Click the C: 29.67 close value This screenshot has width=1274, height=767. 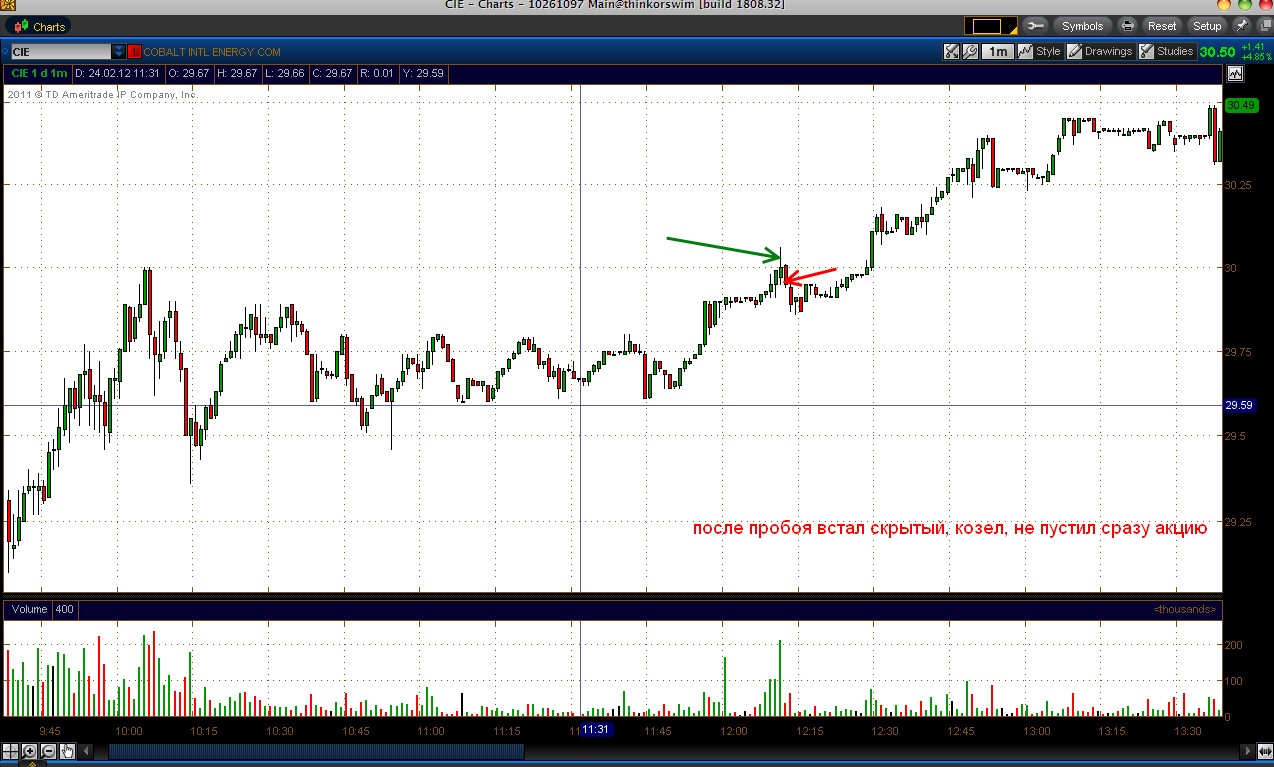pyautogui.click(x=332, y=73)
